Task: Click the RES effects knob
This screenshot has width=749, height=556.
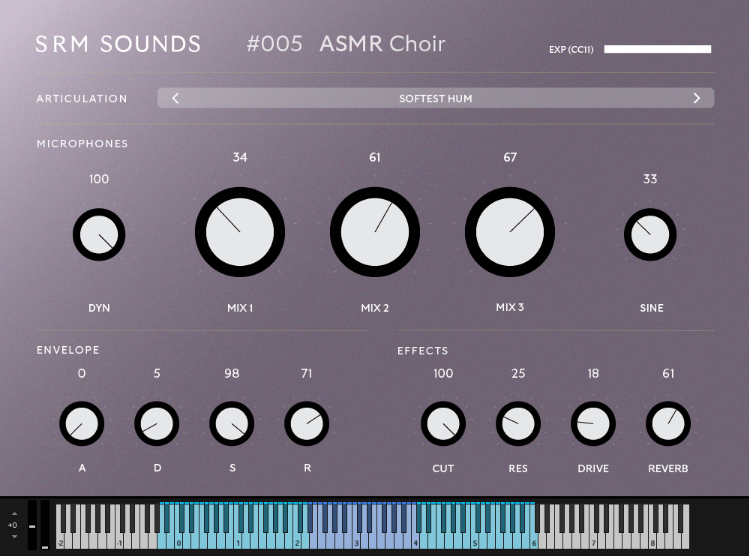Action: (518, 425)
